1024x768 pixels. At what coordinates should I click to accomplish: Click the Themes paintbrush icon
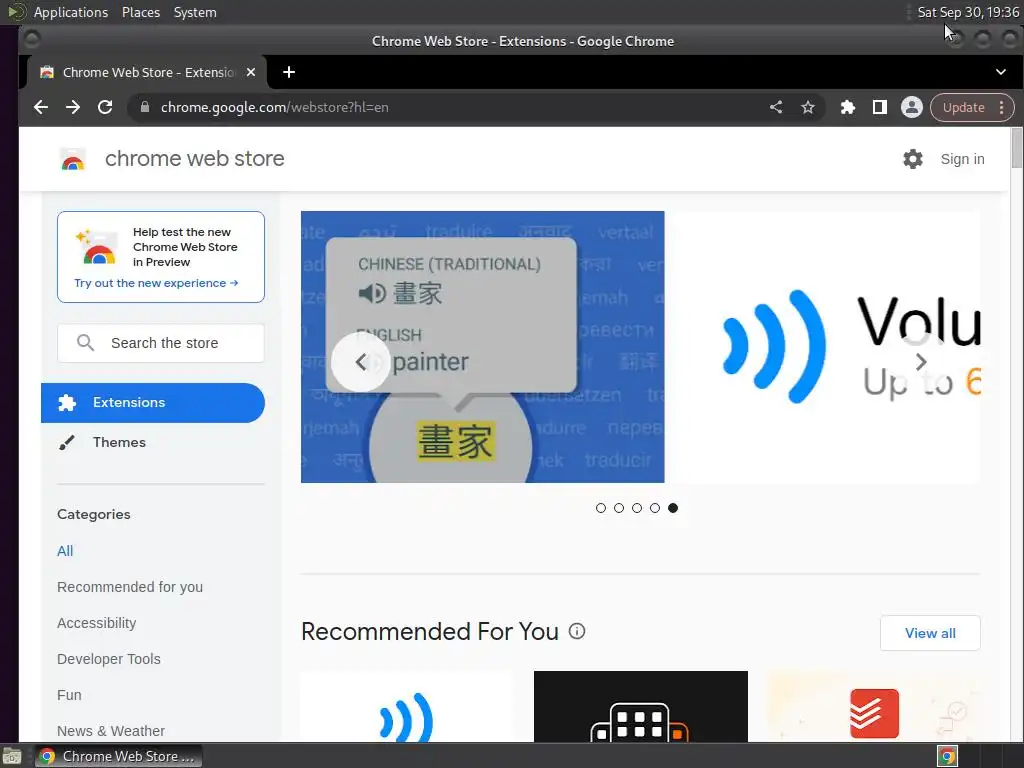pyautogui.click(x=67, y=443)
